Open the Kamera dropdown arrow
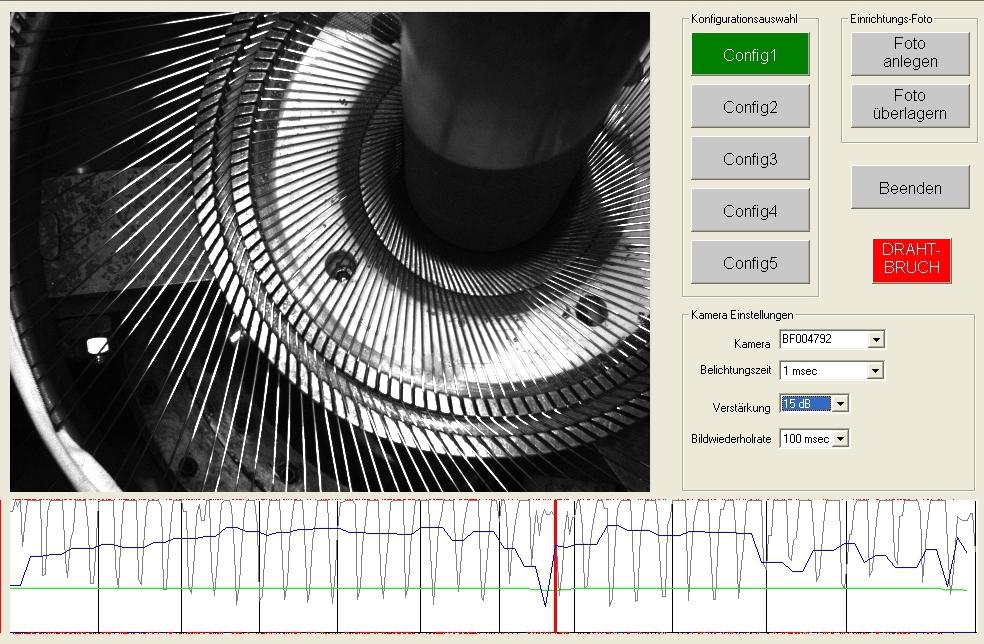Screen dimensions: 984x644 tap(876, 341)
